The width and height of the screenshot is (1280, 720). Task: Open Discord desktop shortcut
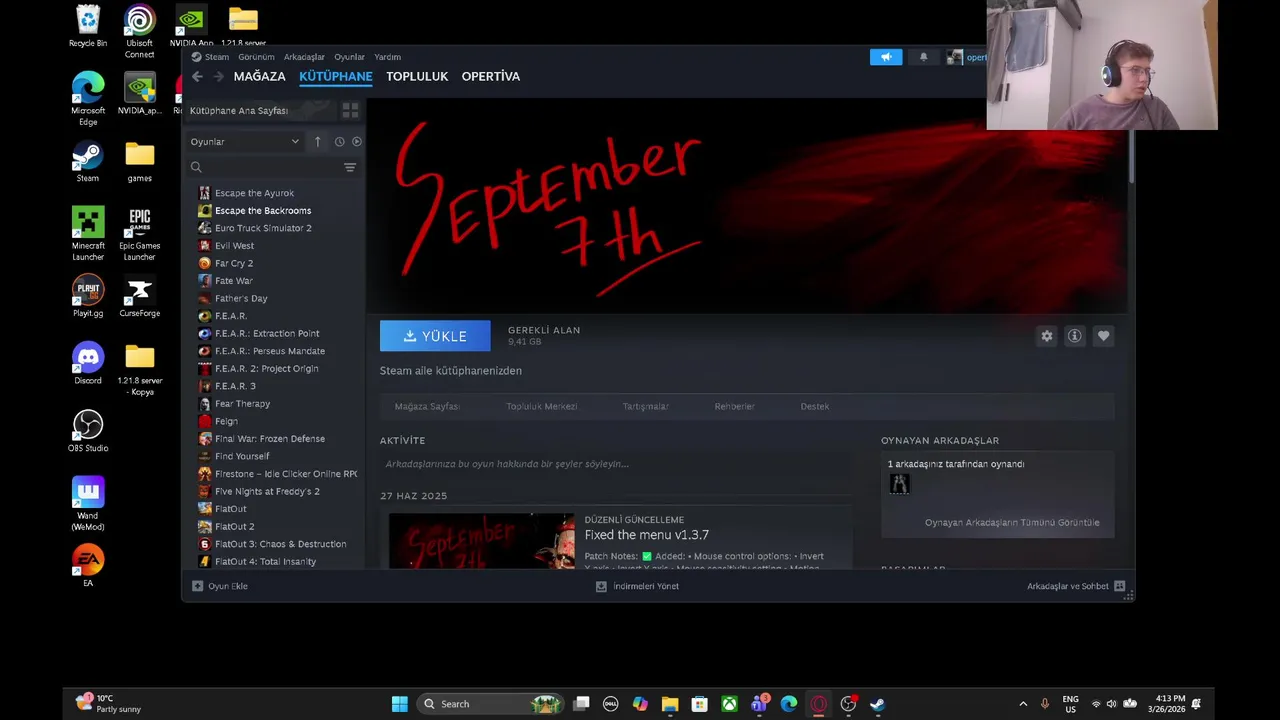tap(88, 364)
